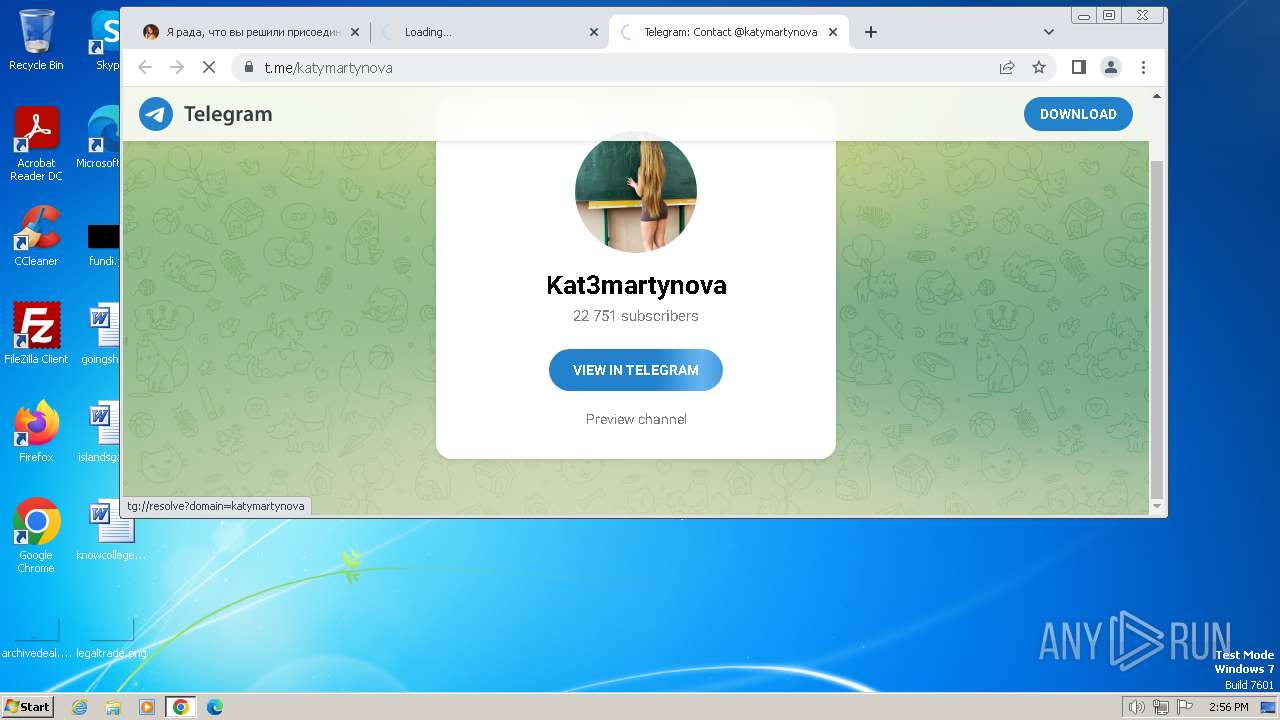Click the lock site information icon

[248, 67]
